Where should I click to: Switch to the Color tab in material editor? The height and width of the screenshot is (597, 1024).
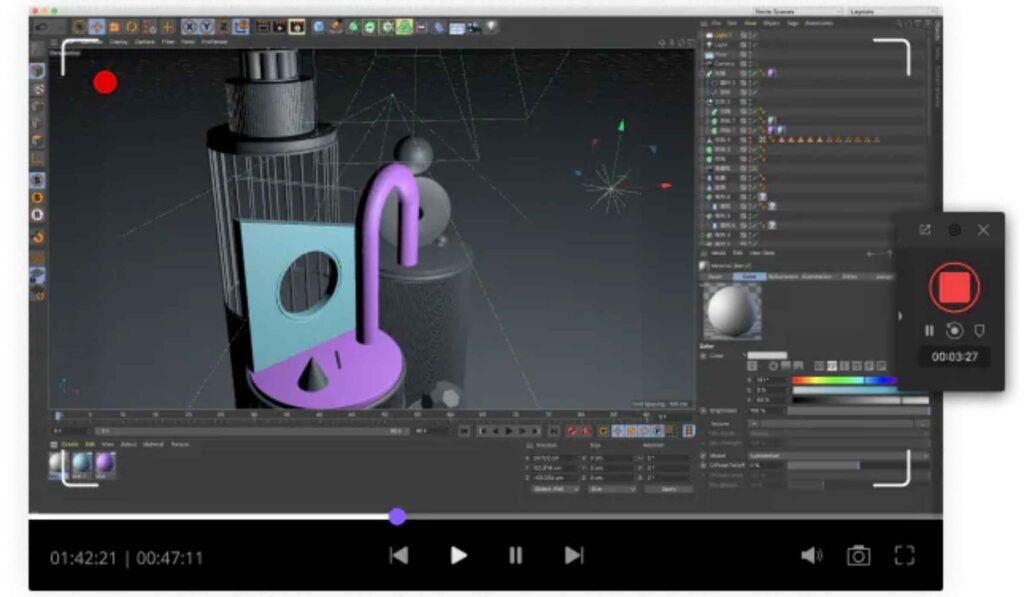coord(749,277)
